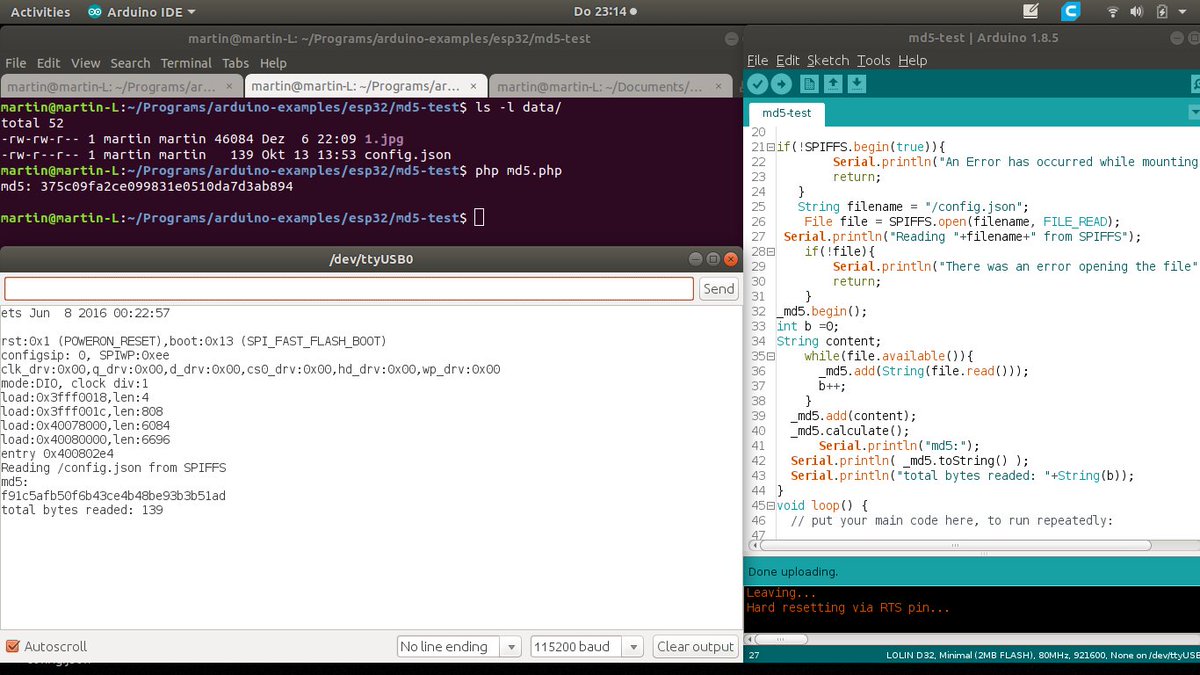Click 'total bytes readed: 139' line
Image resolution: width=1200 pixels, height=675 pixels.
82,510
